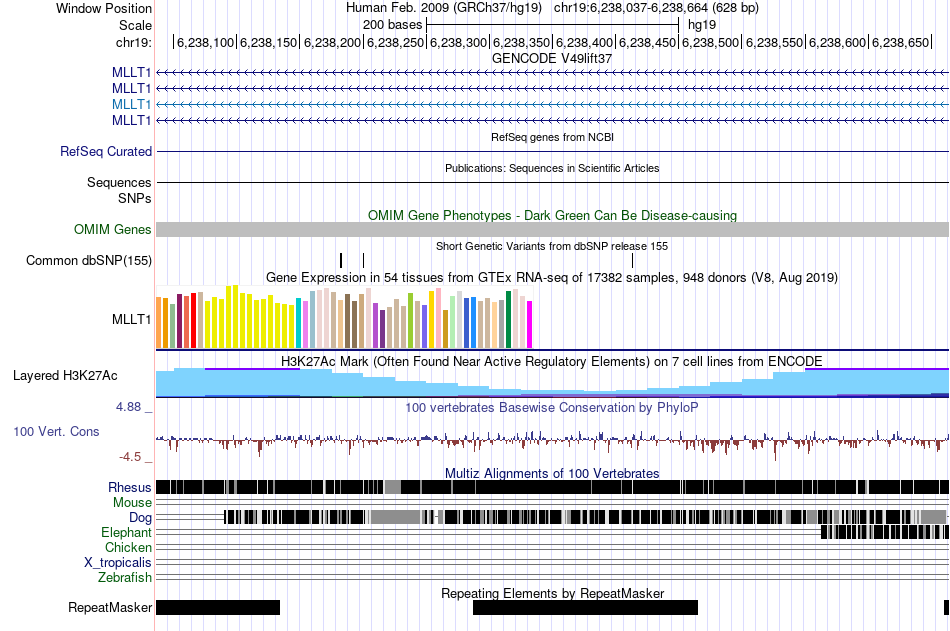Click the Elephant alignment block
The width and height of the screenshot is (950, 631).
pos(885,532)
